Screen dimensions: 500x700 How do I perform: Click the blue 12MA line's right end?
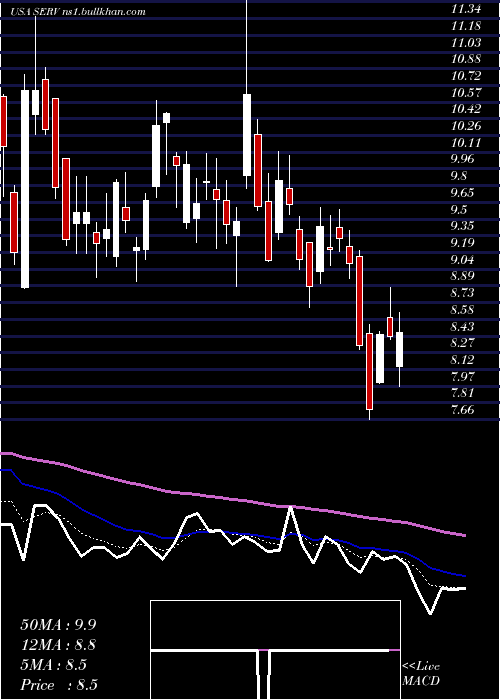coord(464,576)
